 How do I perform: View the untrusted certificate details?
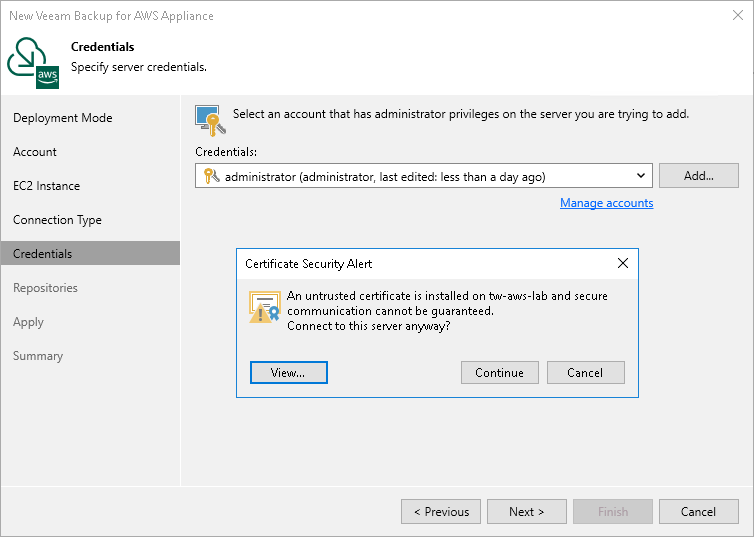[288, 373]
